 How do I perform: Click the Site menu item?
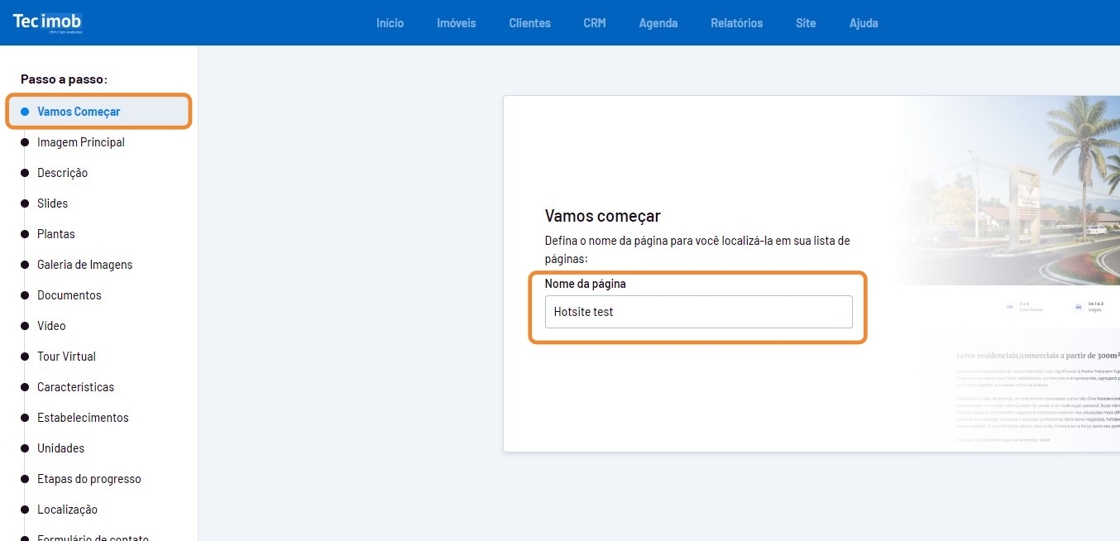coord(805,23)
